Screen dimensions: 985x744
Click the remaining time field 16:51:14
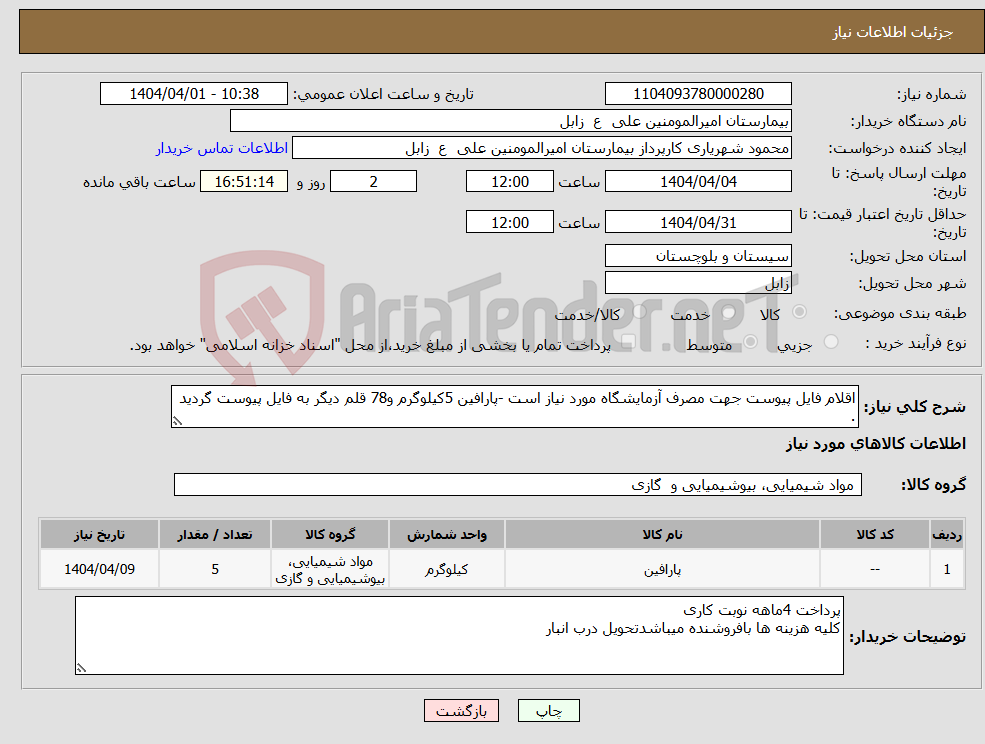click(244, 182)
